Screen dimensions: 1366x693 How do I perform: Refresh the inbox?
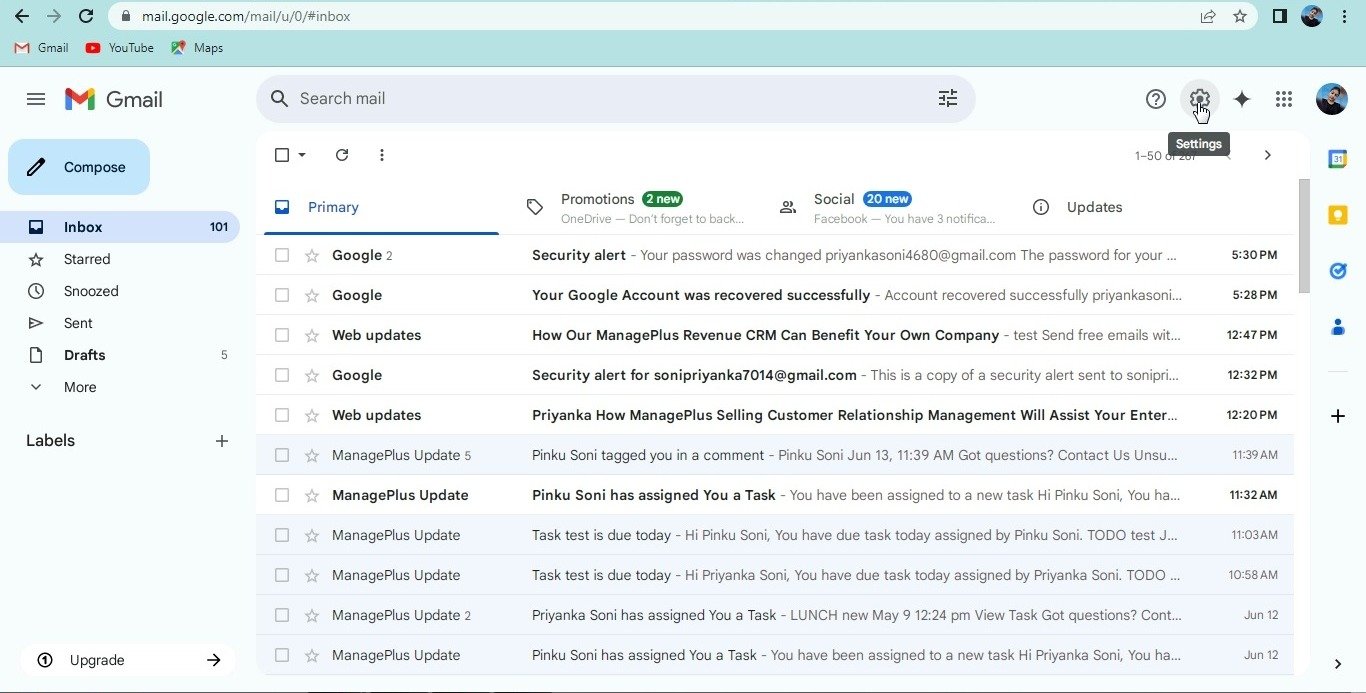pyautogui.click(x=342, y=155)
